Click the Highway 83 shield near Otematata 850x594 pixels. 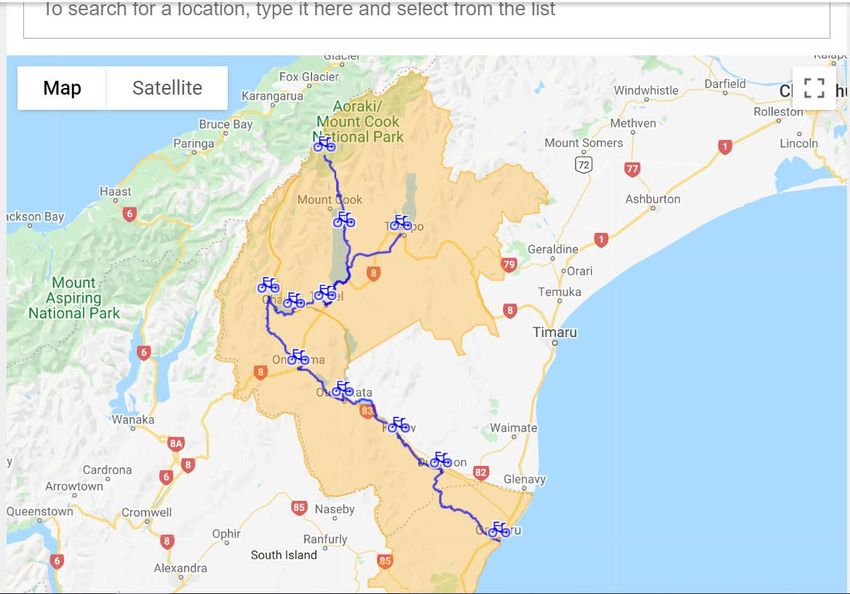(367, 411)
